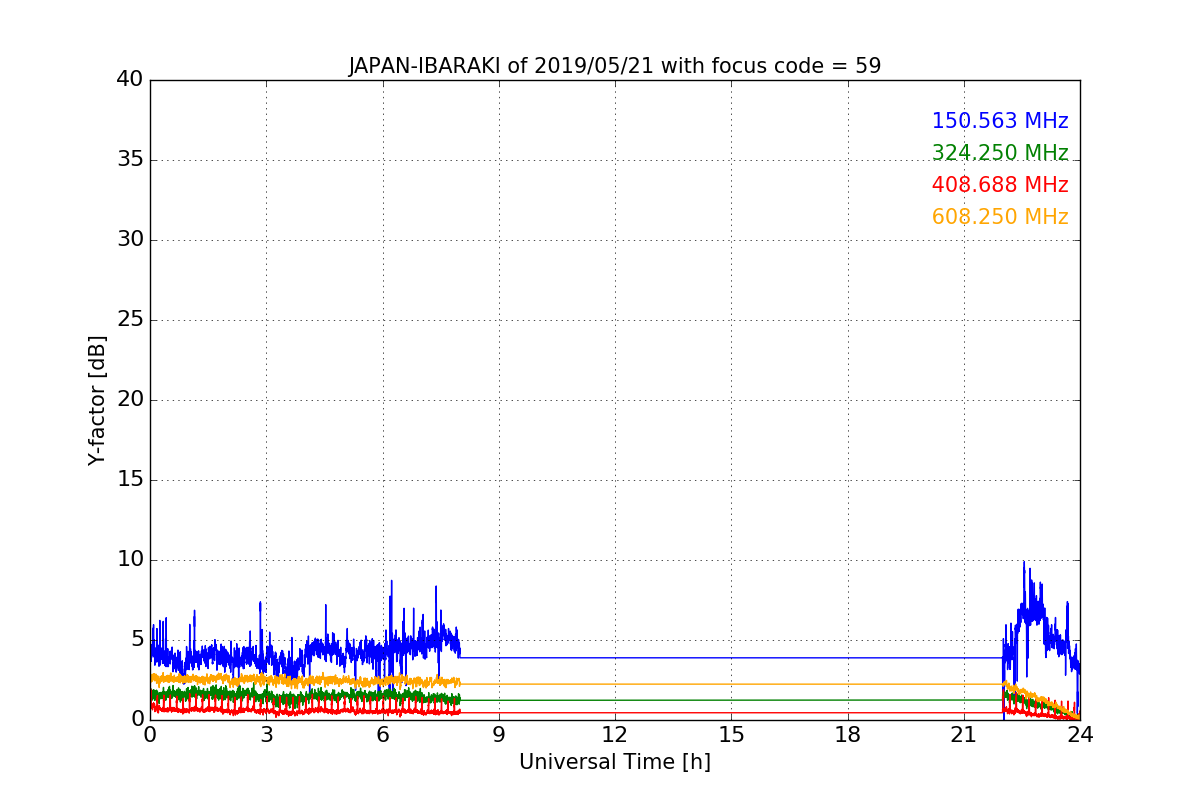The height and width of the screenshot is (800, 1200).
Task: Click the plot title JAPAN-IBARAKI of 2019/05/21
Action: (615, 66)
